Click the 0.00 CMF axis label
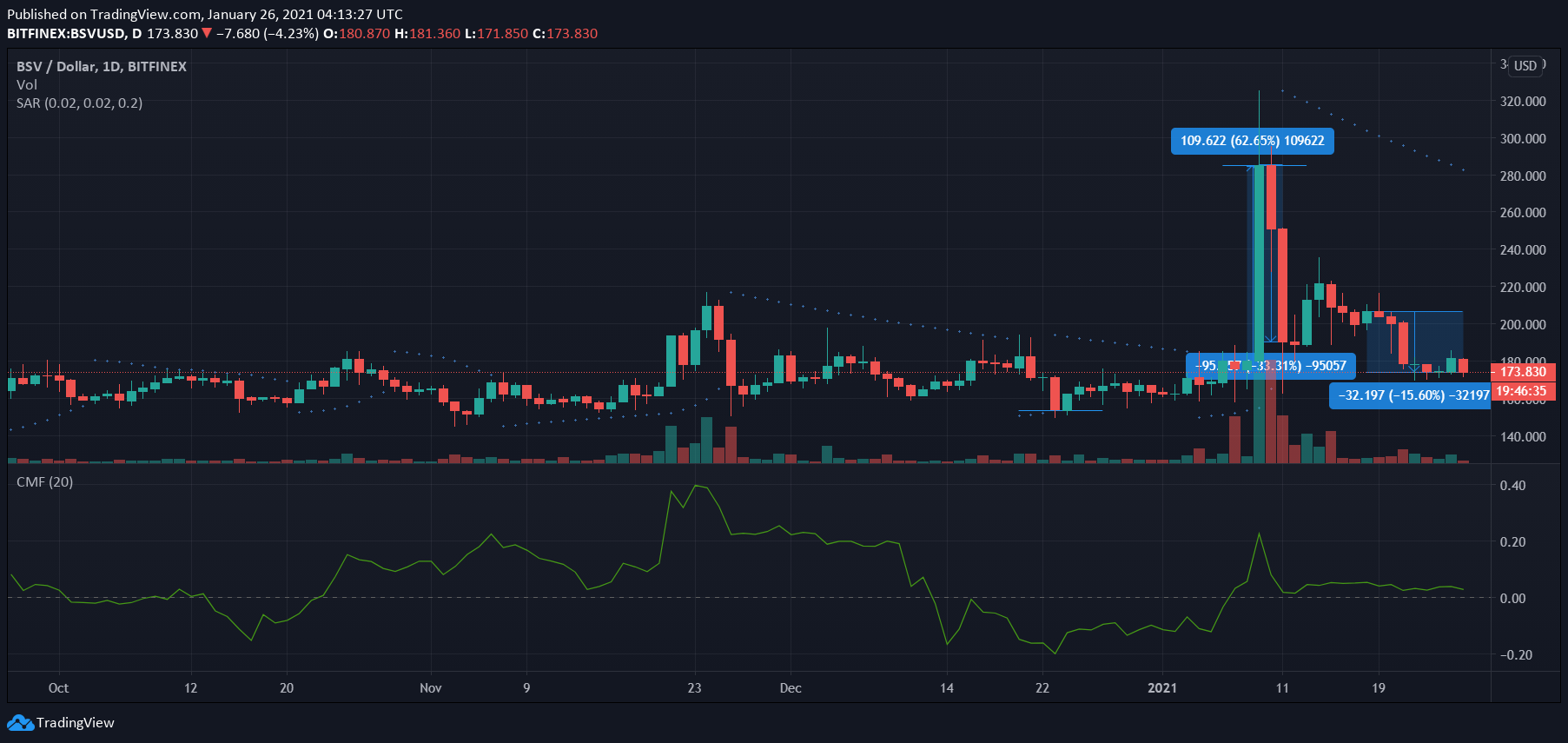Screen dimensions: 1568x743 click(x=1512, y=598)
